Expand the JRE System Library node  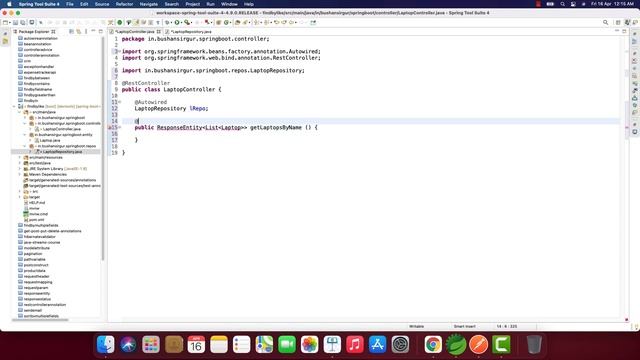coord(20,169)
